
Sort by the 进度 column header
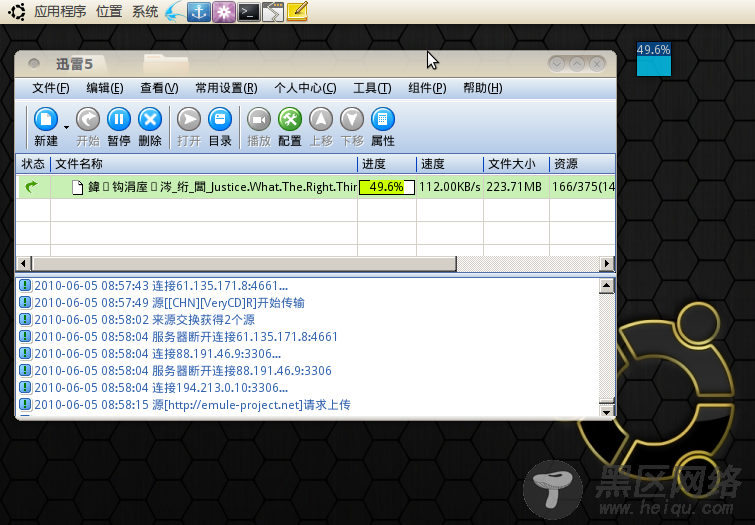tap(387, 164)
